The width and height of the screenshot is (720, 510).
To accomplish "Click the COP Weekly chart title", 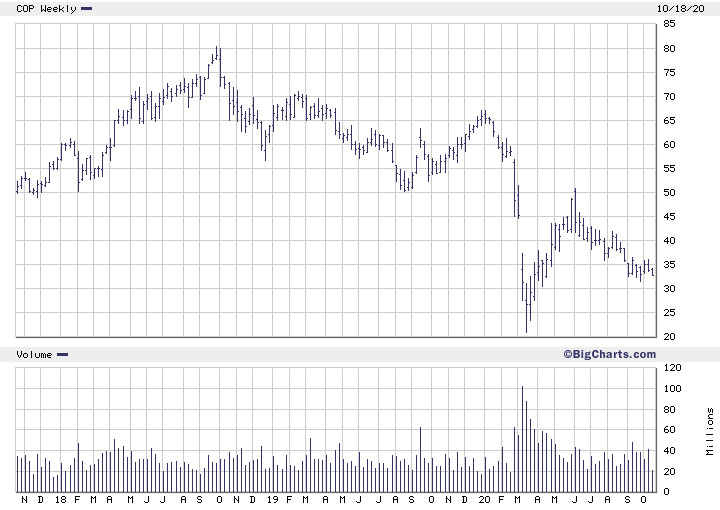I will coord(46,8).
